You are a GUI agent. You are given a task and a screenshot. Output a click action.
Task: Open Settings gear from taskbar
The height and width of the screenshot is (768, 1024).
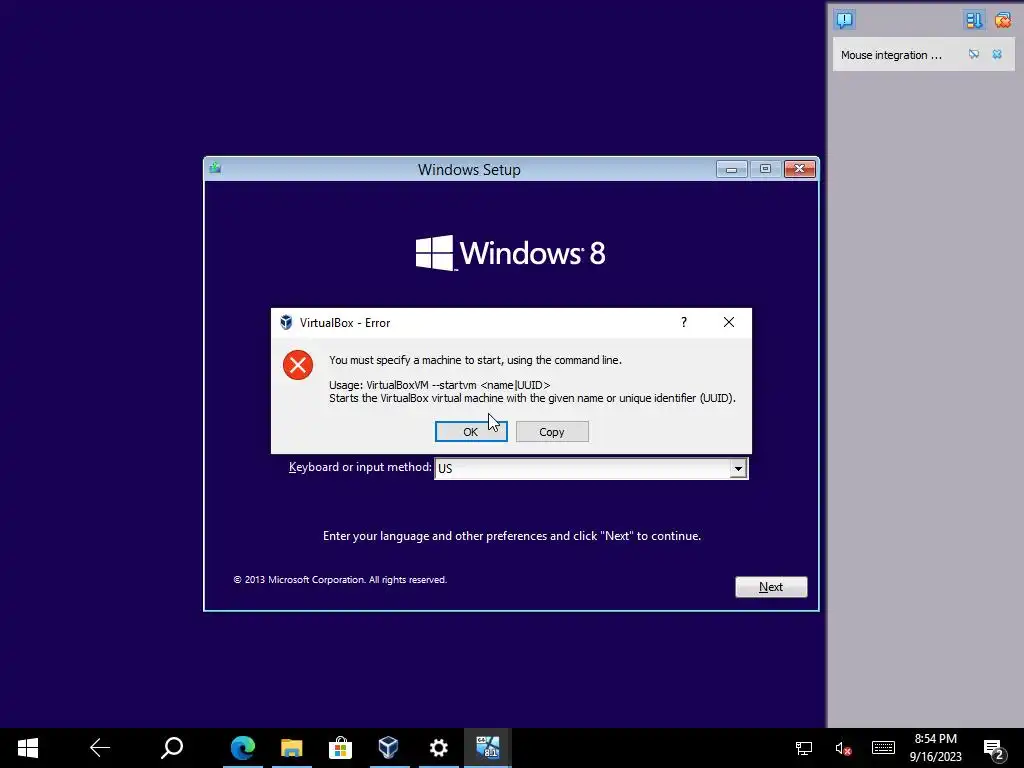(x=438, y=748)
